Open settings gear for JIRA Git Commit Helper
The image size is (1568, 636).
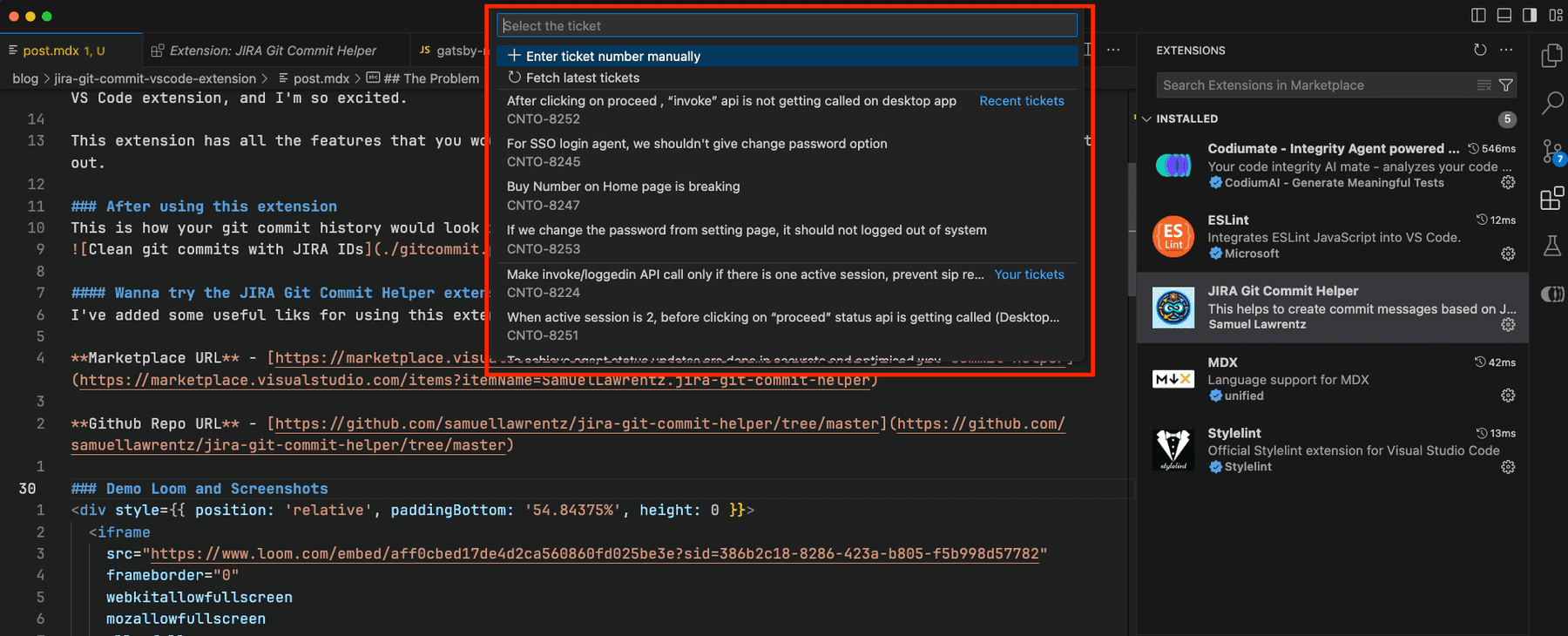click(1508, 324)
